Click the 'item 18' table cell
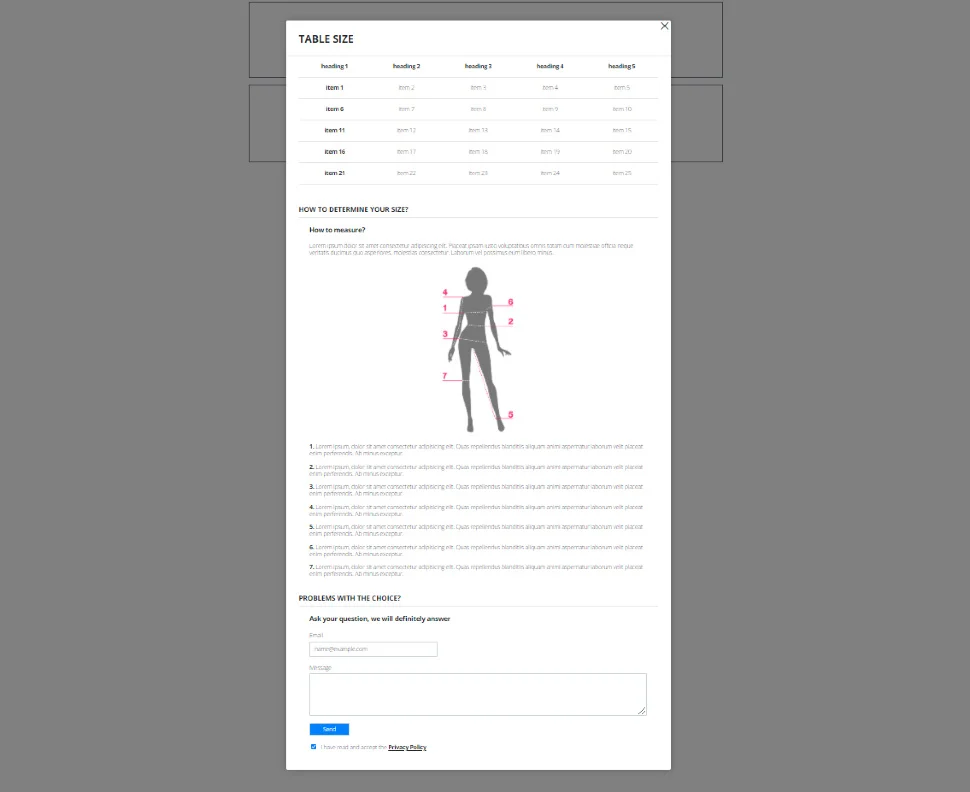 [478, 152]
